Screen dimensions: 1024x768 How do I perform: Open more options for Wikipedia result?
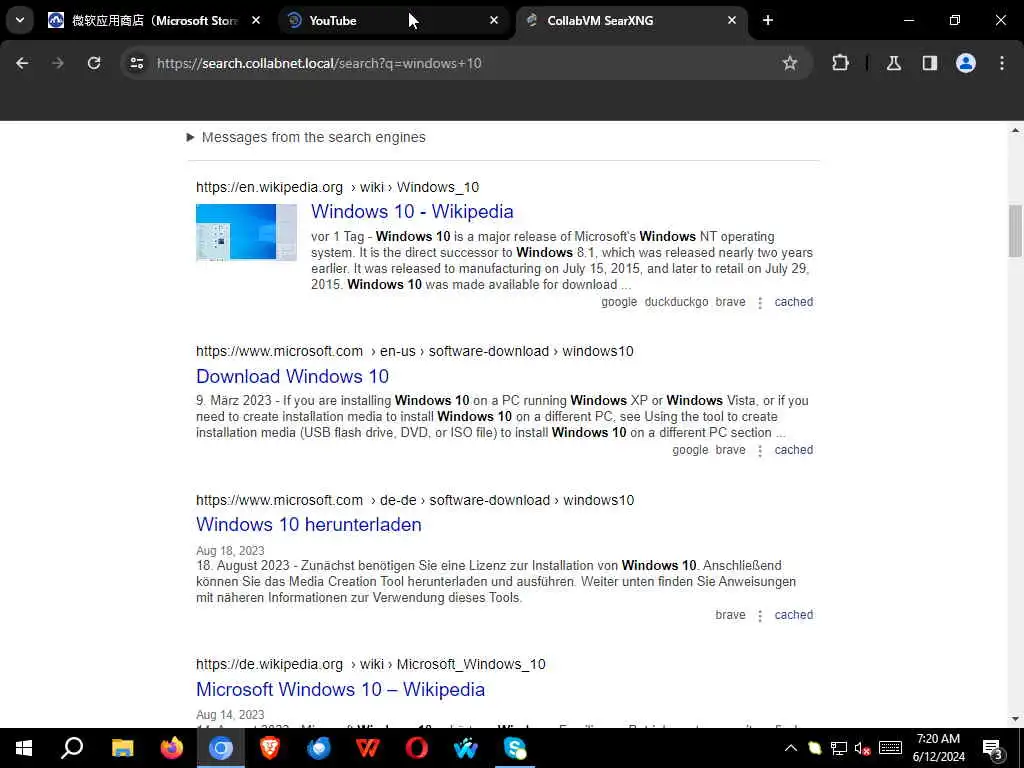[x=760, y=303]
